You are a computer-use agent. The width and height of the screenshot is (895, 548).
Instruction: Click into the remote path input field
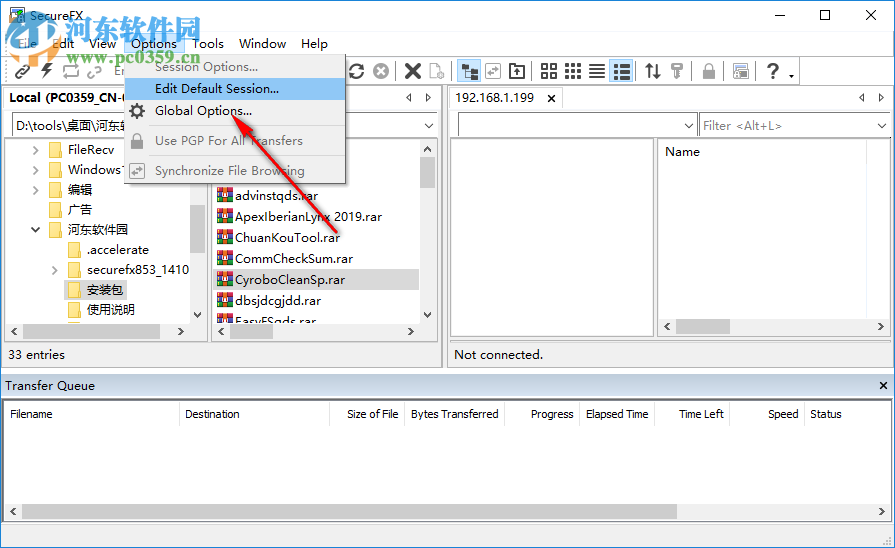570,126
